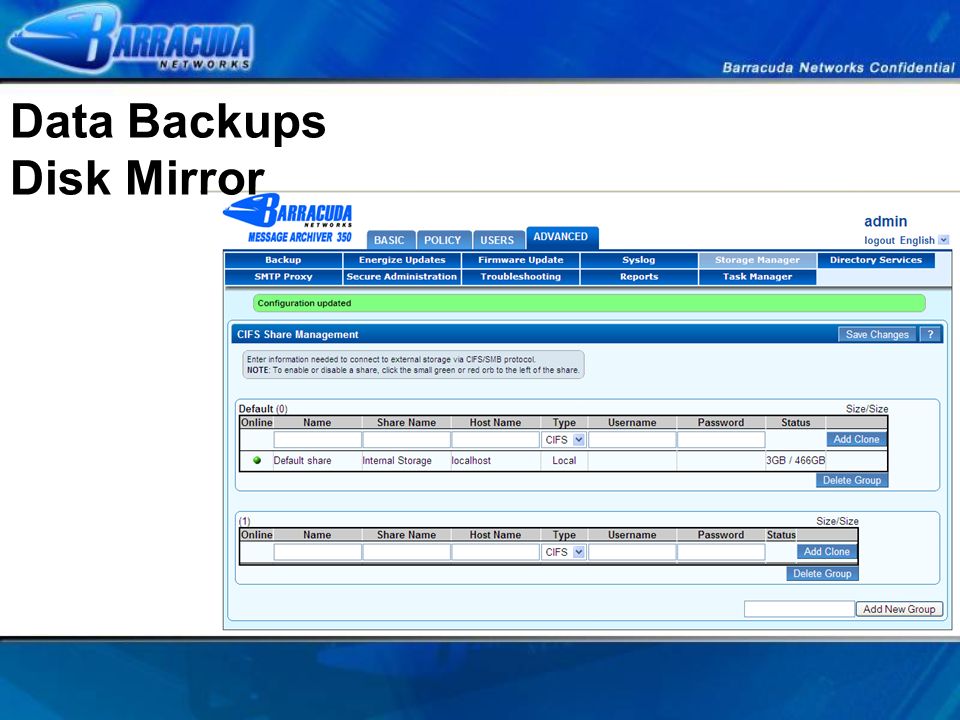Focus the Share Name field in Default group
Image resolution: width=960 pixels, height=720 pixels.
click(407, 440)
